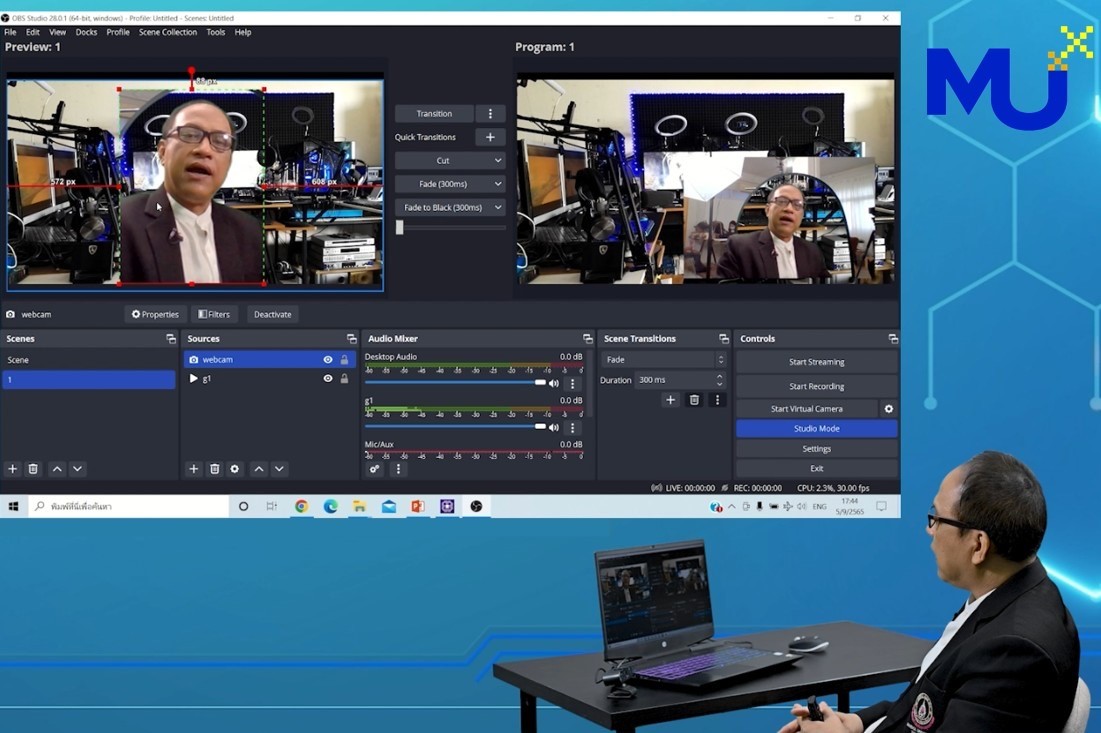Add a new scene with the plus icon

click(13, 468)
